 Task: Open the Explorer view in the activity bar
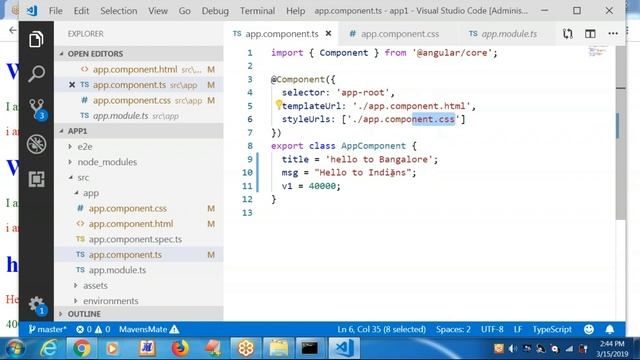click(36, 39)
